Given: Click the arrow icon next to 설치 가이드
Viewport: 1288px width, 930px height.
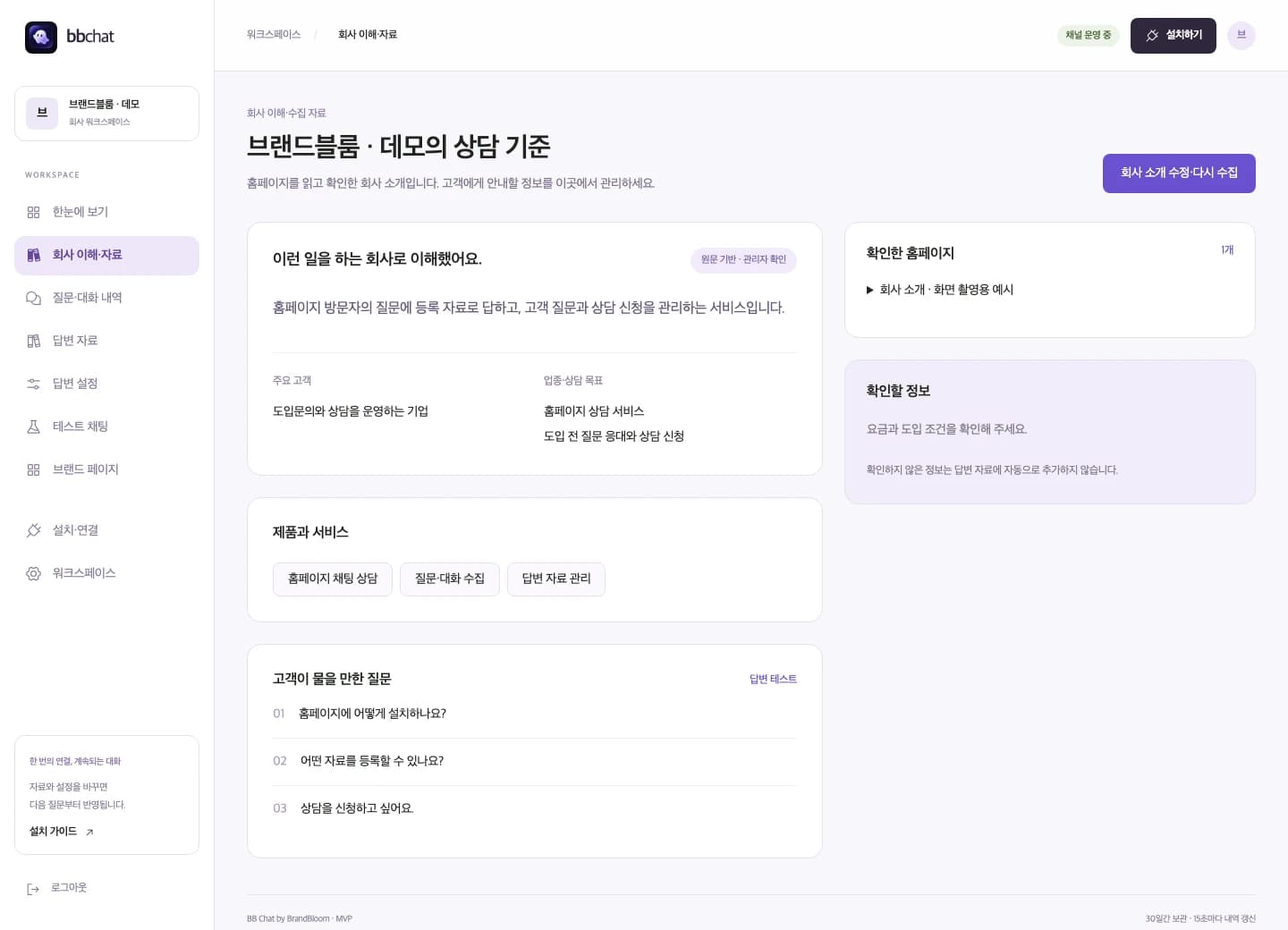Looking at the screenshot, I should click(89, 832).
